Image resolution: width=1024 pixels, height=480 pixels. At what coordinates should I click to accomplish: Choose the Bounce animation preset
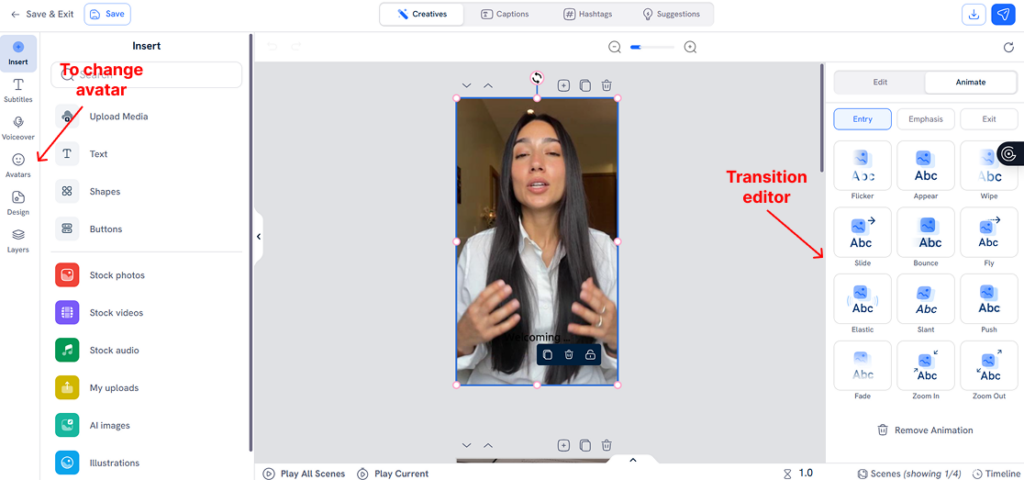click(x=926, y=235)
